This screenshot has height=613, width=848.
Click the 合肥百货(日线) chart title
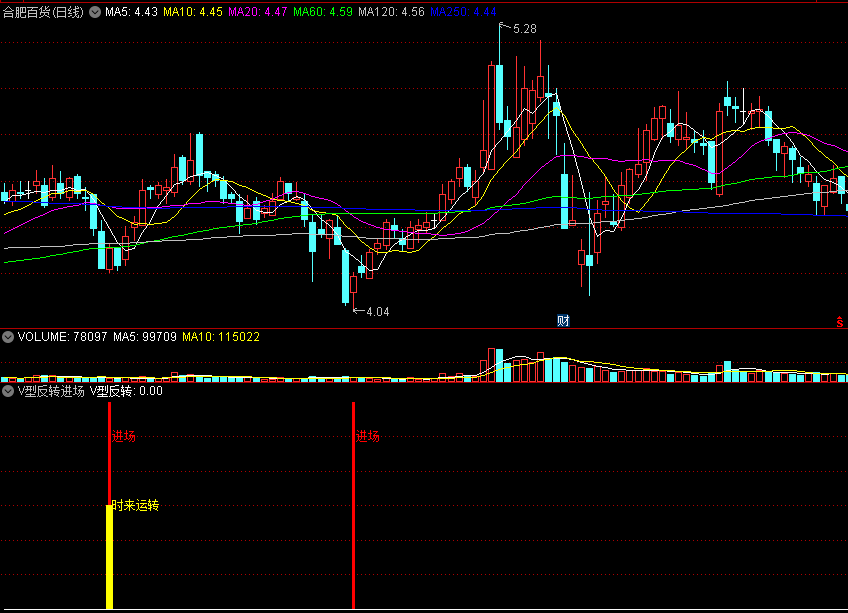pos(43,12)
